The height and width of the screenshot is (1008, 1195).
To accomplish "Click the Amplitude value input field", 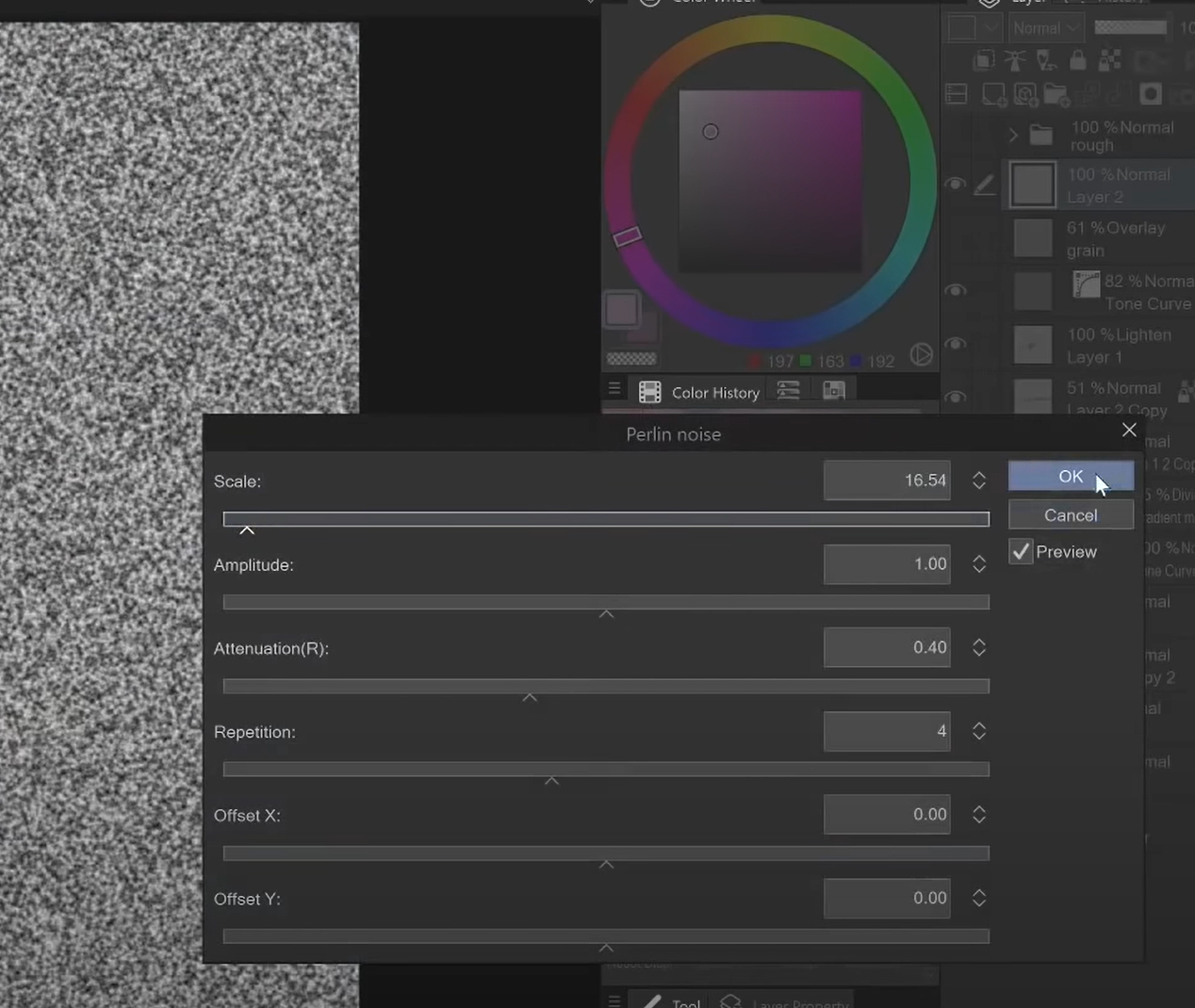I will click(x=887, y=564).
